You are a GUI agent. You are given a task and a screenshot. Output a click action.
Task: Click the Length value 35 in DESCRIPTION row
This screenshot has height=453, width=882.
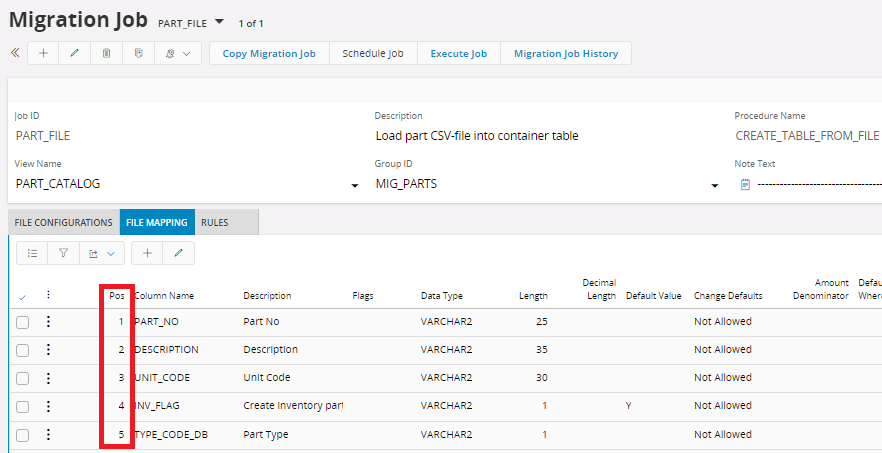tap(542, 349)
